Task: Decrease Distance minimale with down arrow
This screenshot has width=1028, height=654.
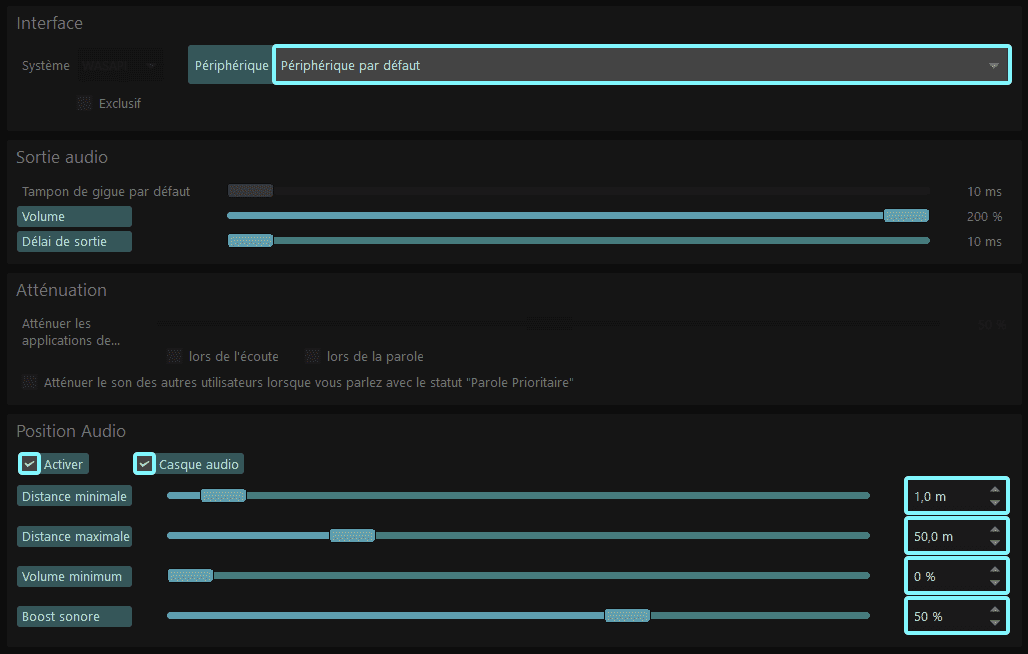Action: coord(994,502)
